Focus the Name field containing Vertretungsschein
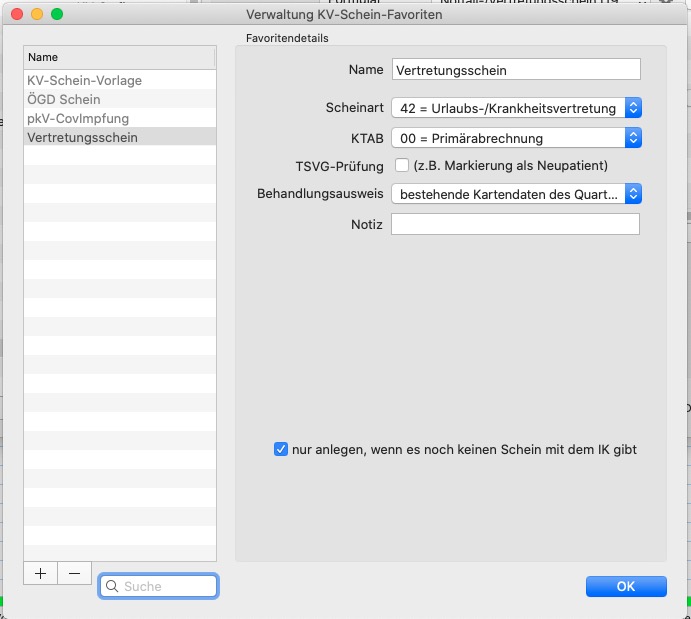 coord(516,70)
